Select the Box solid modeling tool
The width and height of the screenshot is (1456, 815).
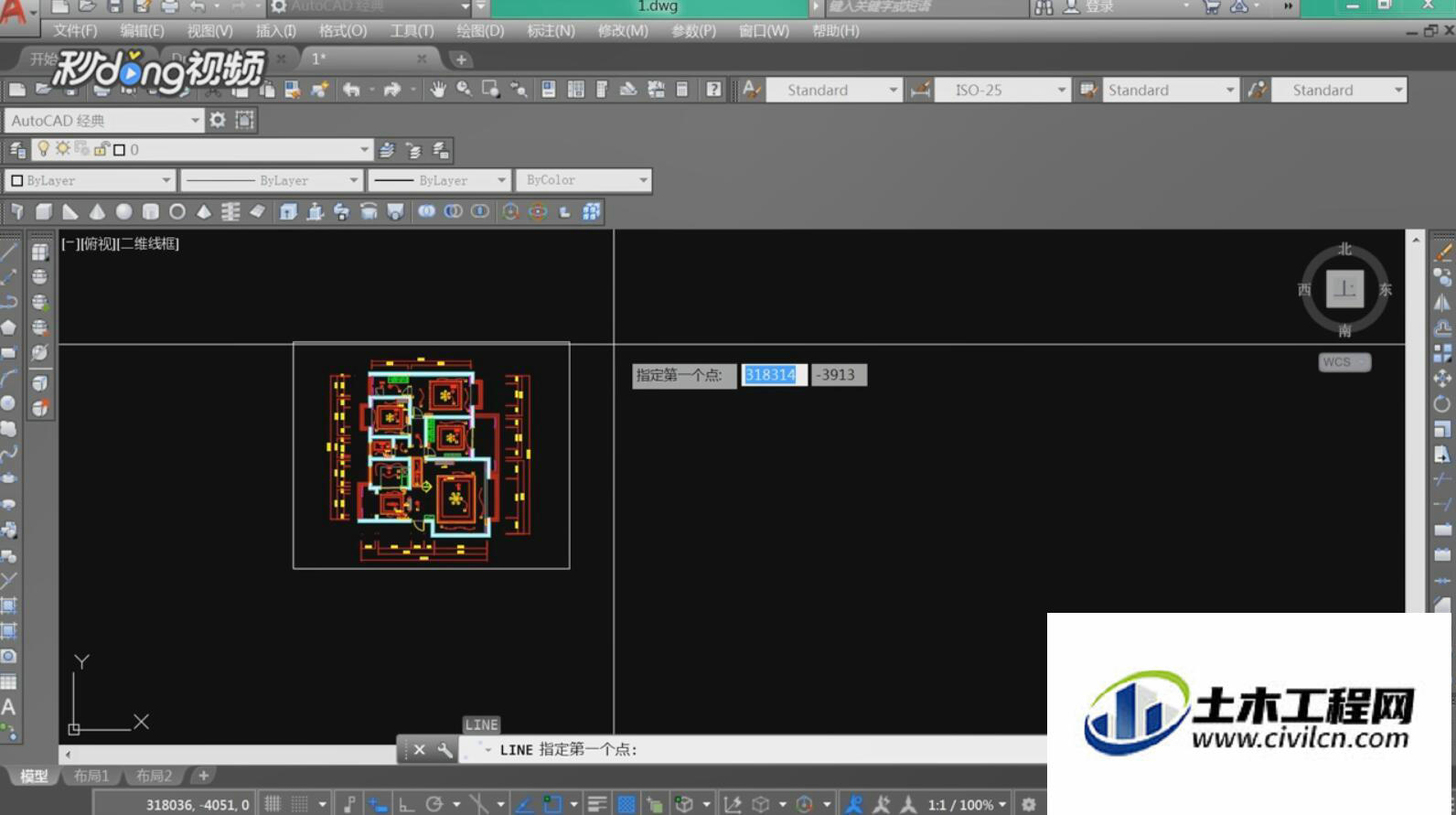point(43,212)
